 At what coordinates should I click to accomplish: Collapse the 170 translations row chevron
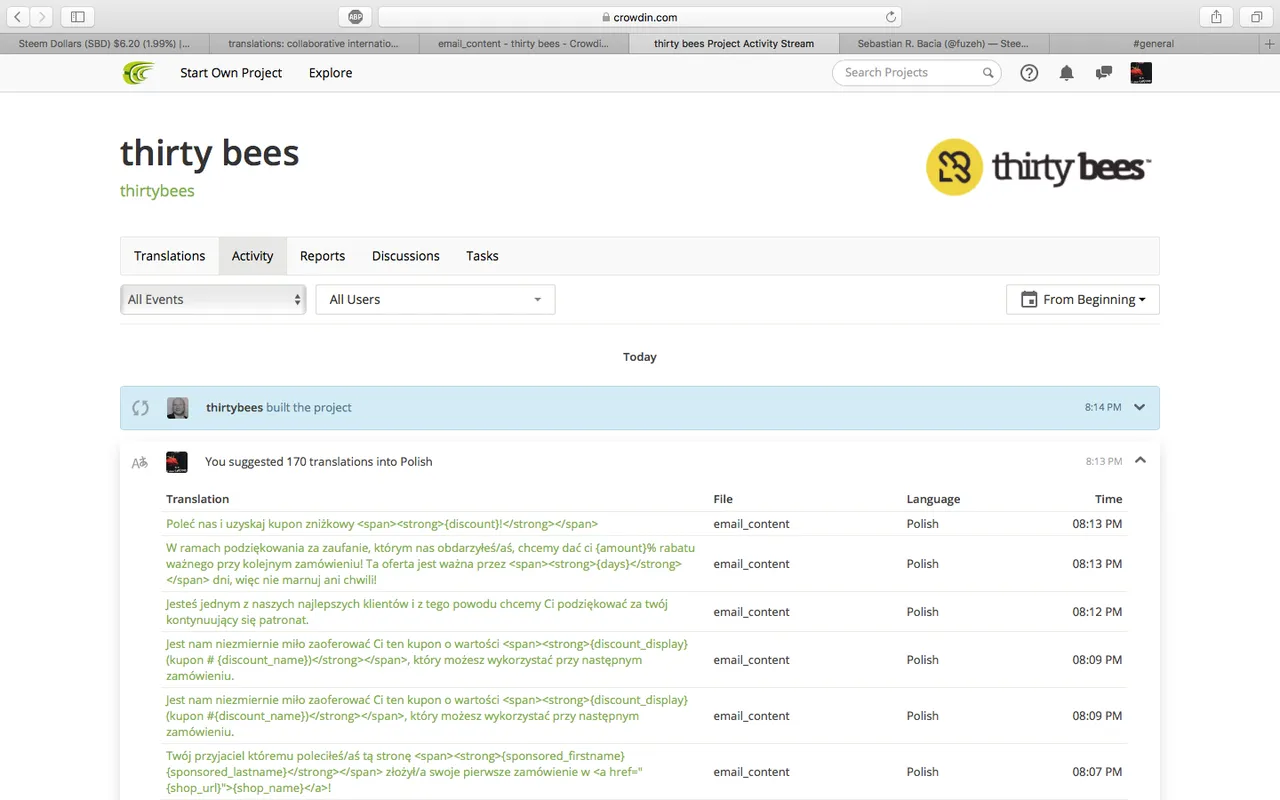point(1140,461)
